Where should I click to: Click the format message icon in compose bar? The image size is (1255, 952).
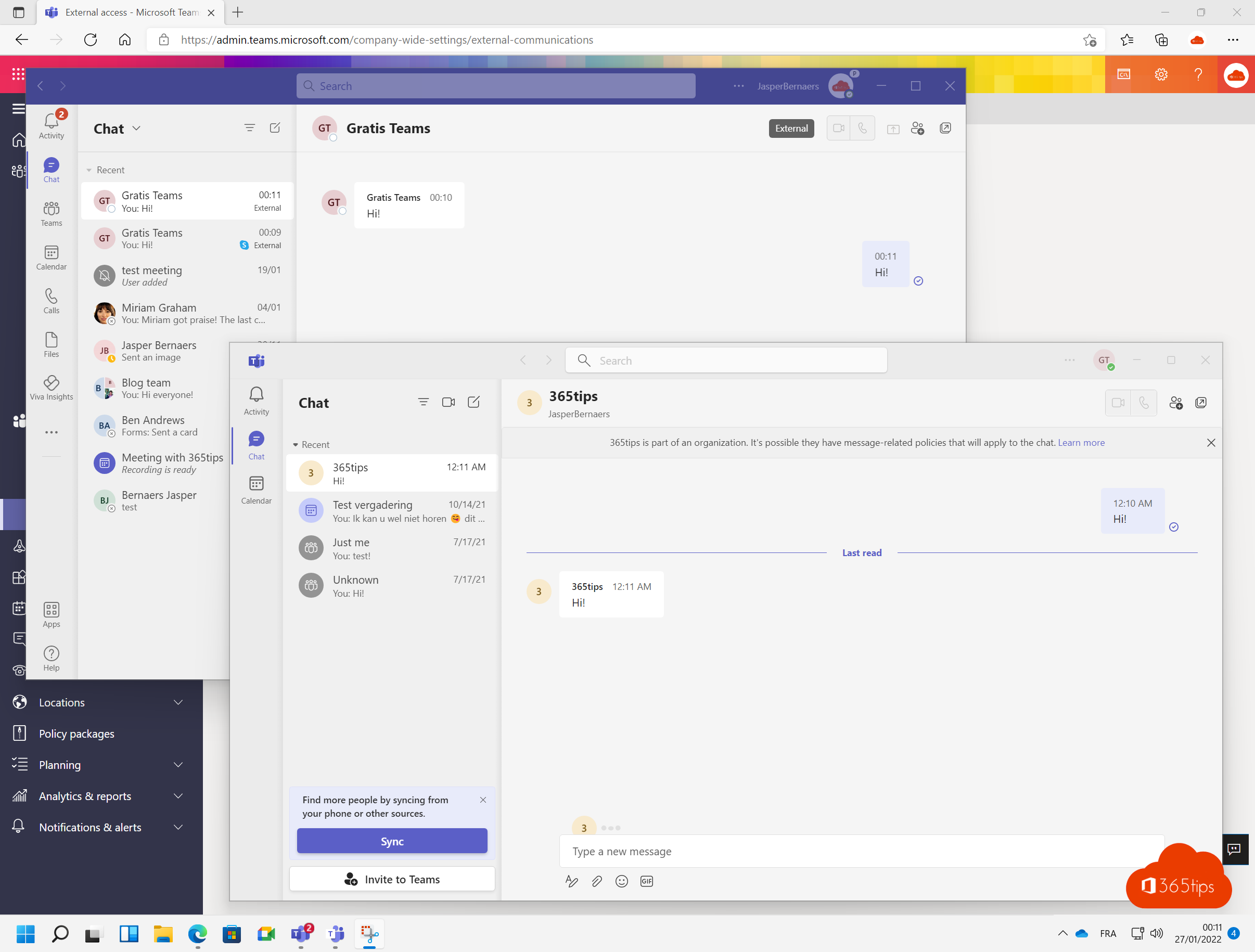[572, 880]
